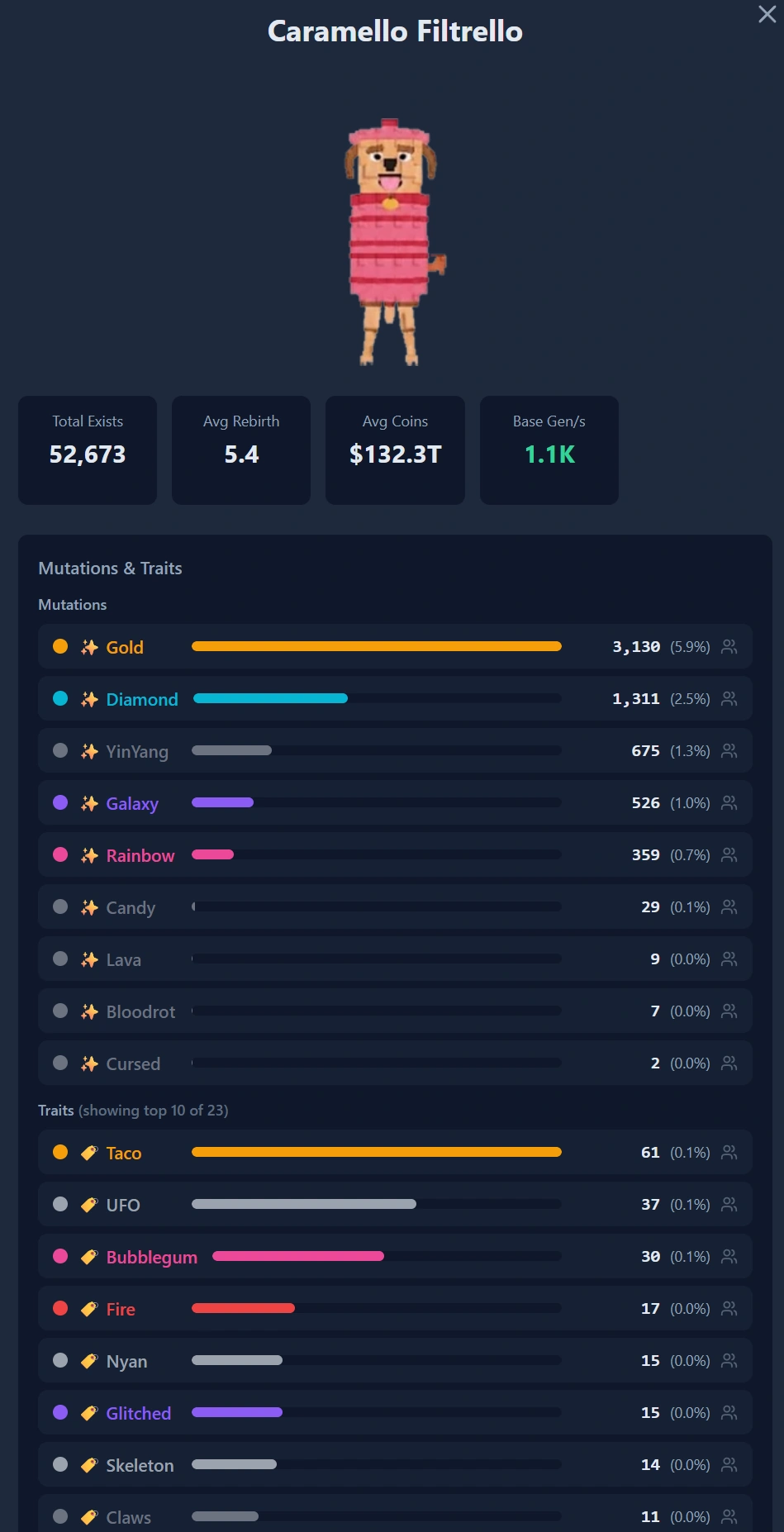Select the Galaxy mutation label
The height and width of the screenshot is (1532, 784).
click(x=132, y=803)
